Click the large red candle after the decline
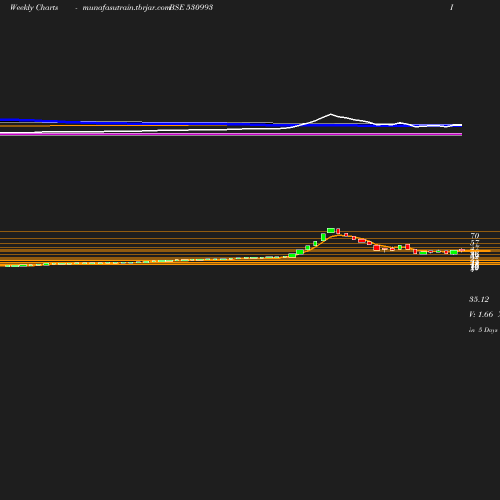 coord(377,248)
